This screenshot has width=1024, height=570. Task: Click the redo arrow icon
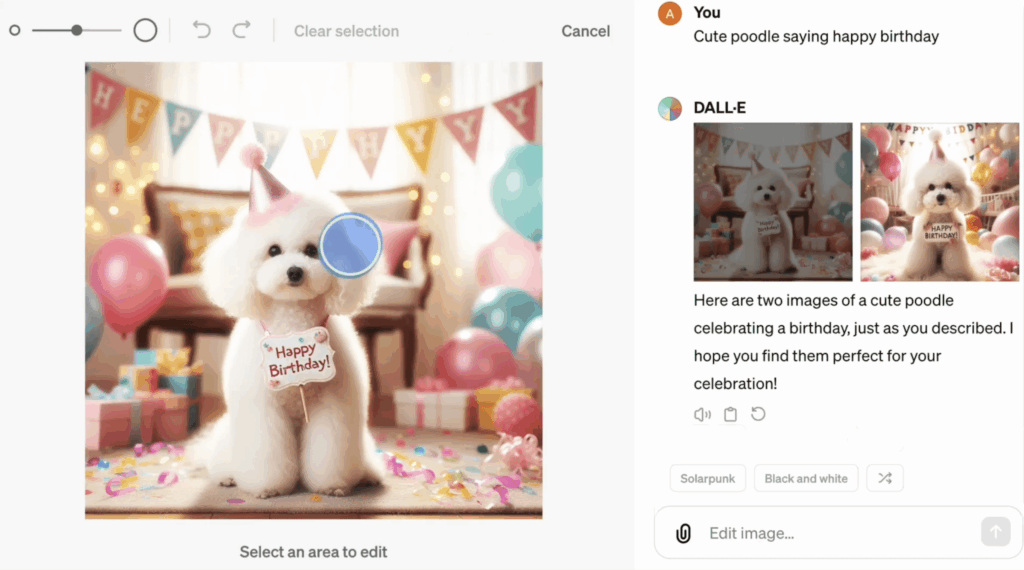(242, 30)
